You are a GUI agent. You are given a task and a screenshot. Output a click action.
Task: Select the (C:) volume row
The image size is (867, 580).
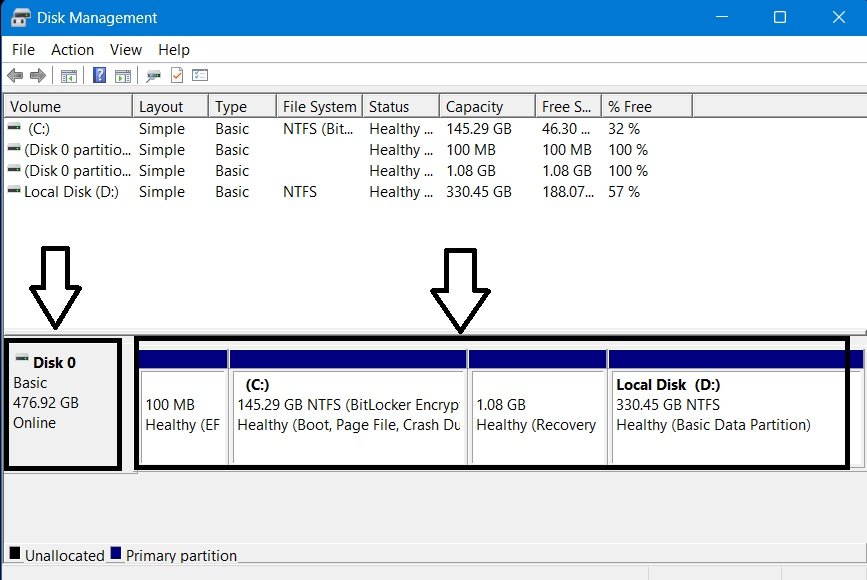tap(348, 129)
